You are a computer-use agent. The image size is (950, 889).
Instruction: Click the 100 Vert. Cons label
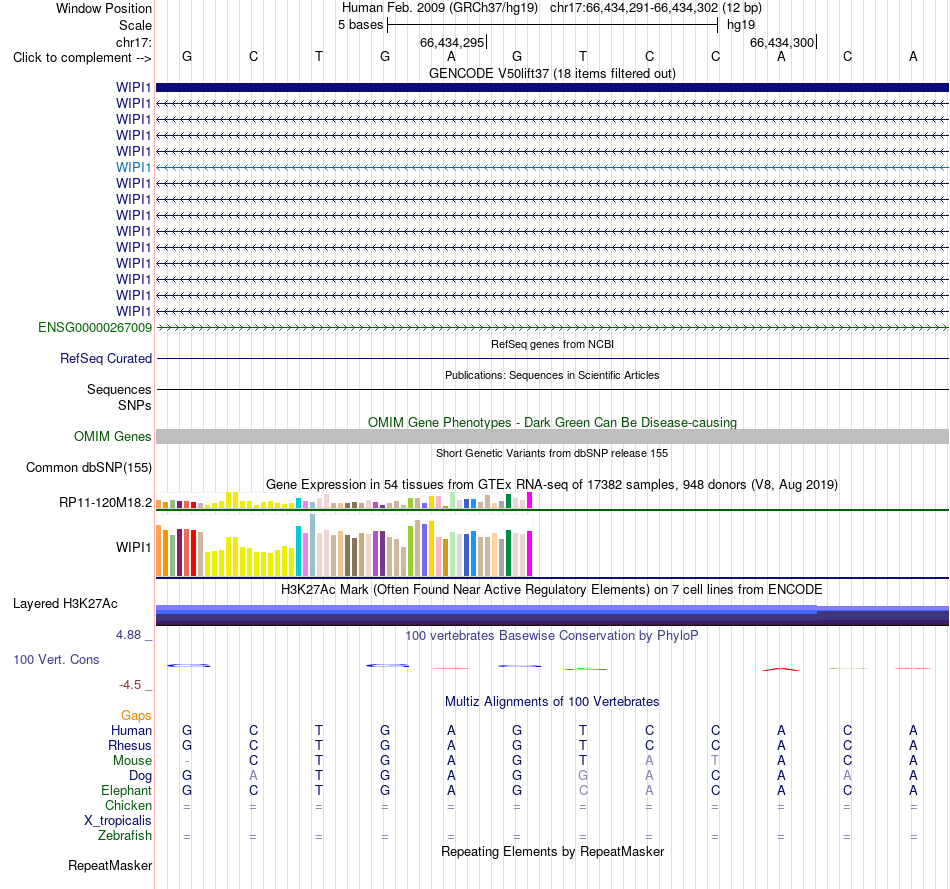(56, 659)
